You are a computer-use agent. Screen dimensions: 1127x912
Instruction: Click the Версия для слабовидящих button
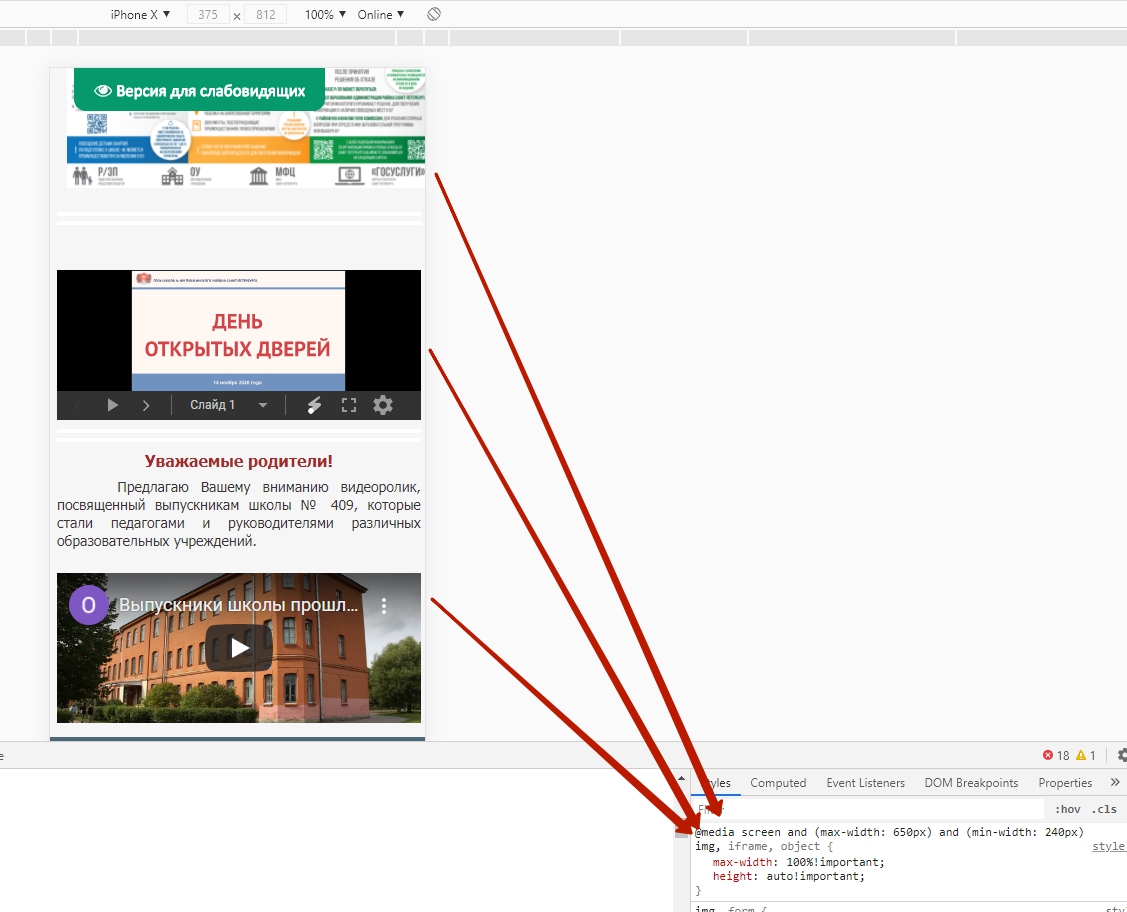point(200,90)
